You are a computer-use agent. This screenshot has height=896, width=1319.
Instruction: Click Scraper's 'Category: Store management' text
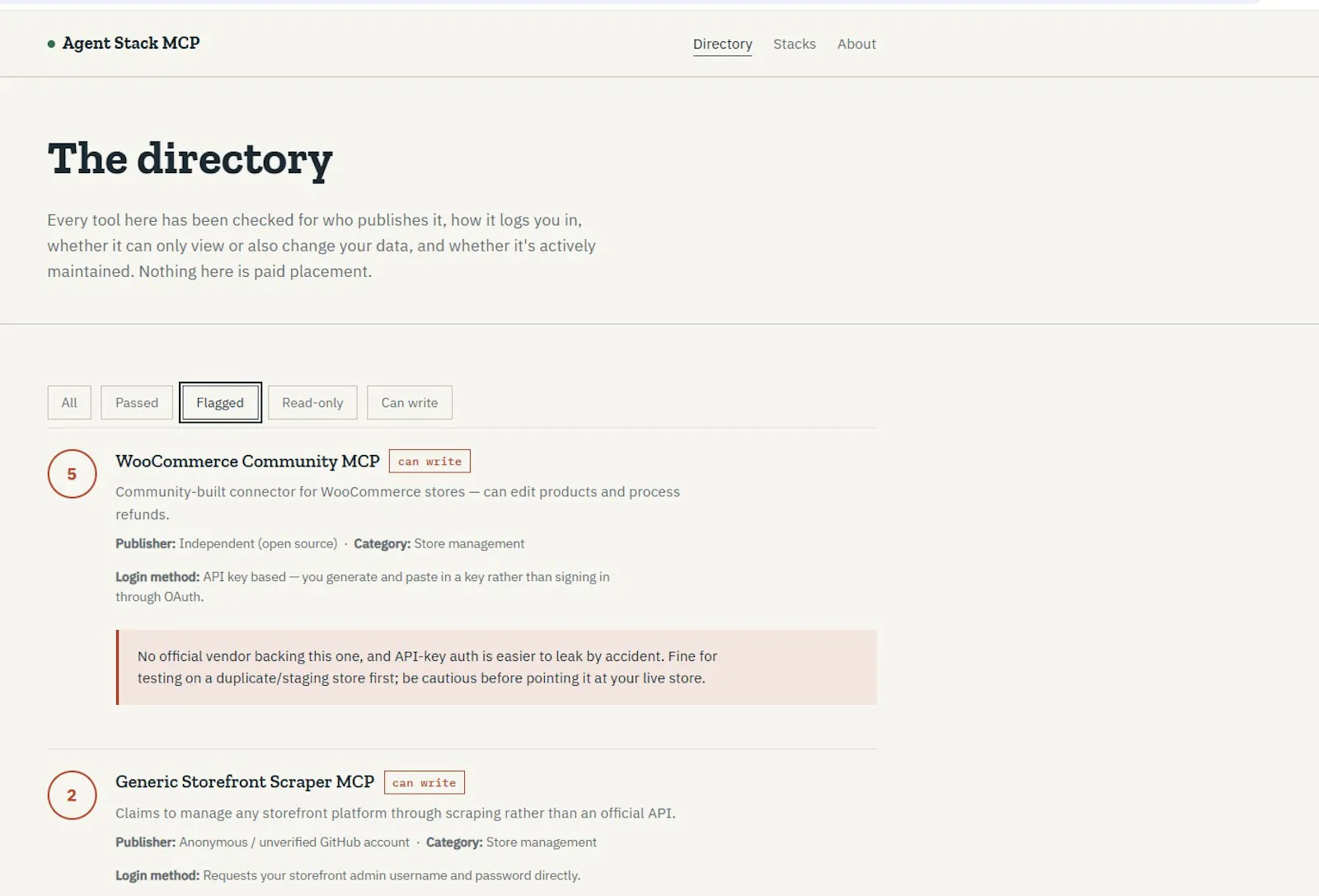511,842
